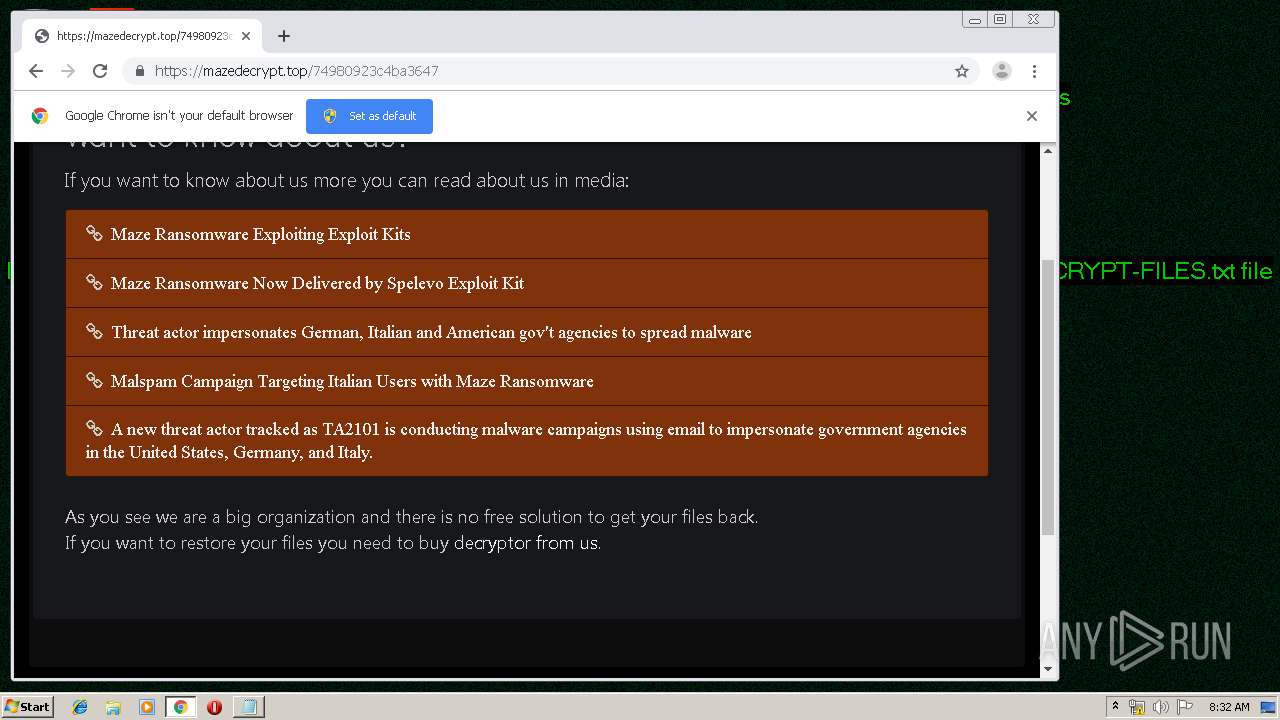Click the 8:32 AM system clock

[1229, 707]
